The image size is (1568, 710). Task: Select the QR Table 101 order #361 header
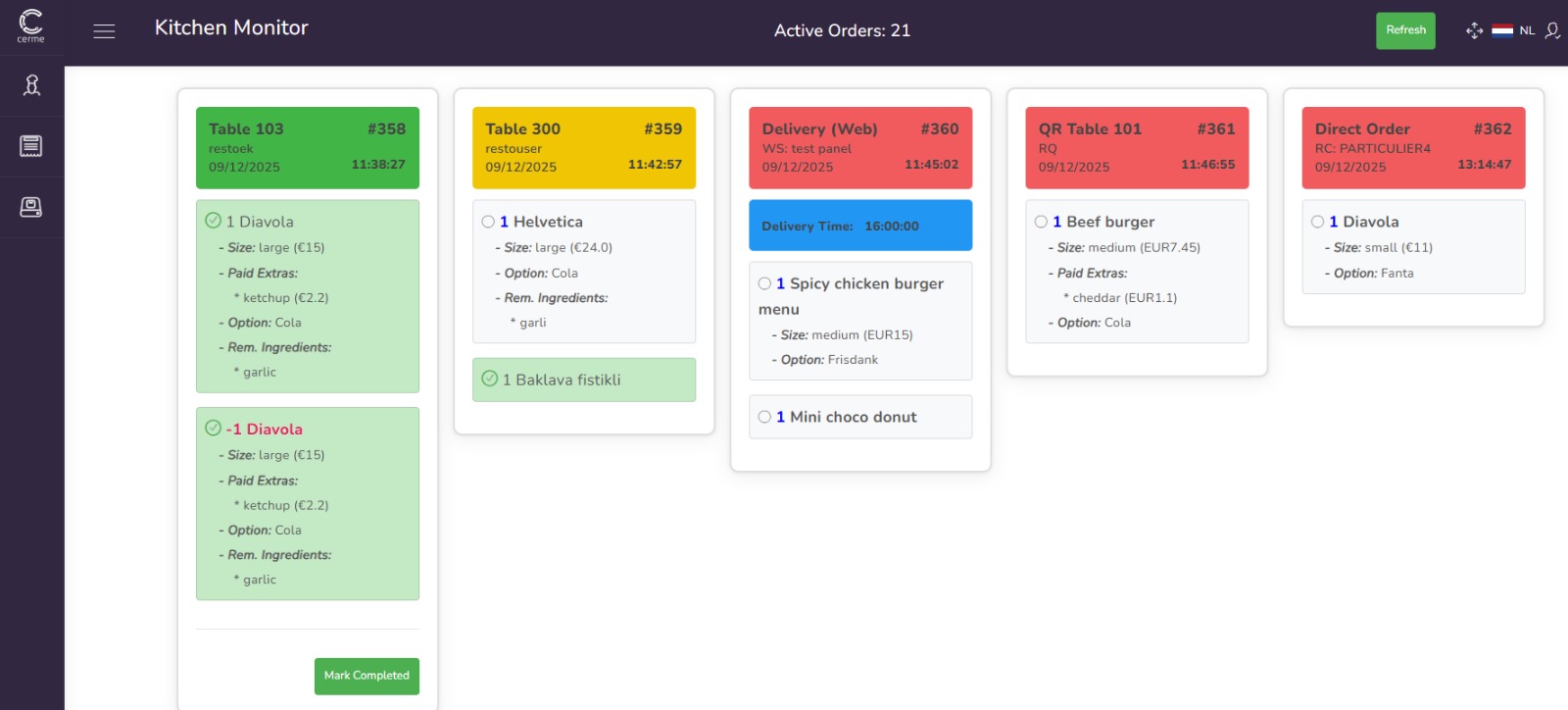1137,147
